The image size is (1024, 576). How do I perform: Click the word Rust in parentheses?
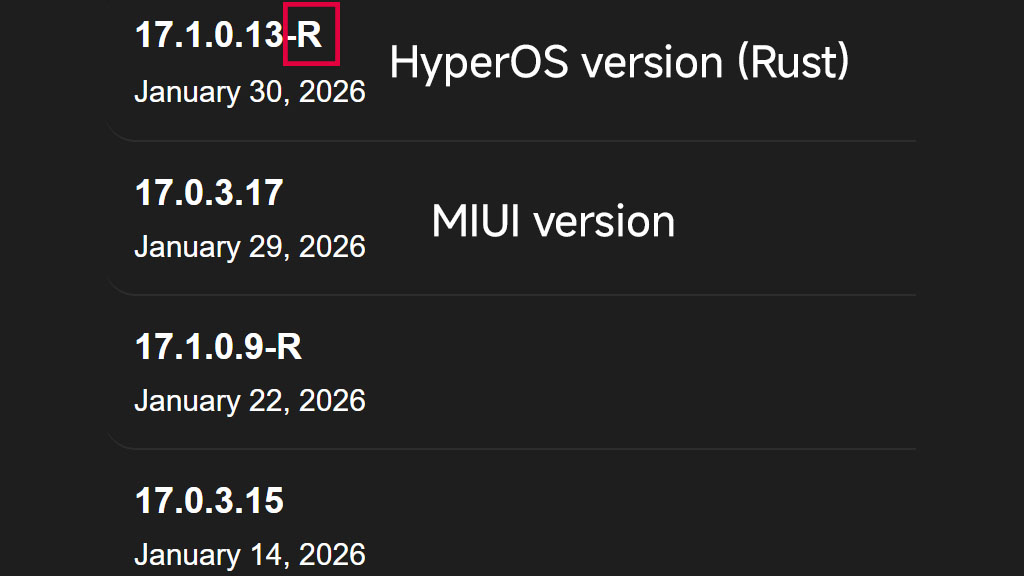793,62
